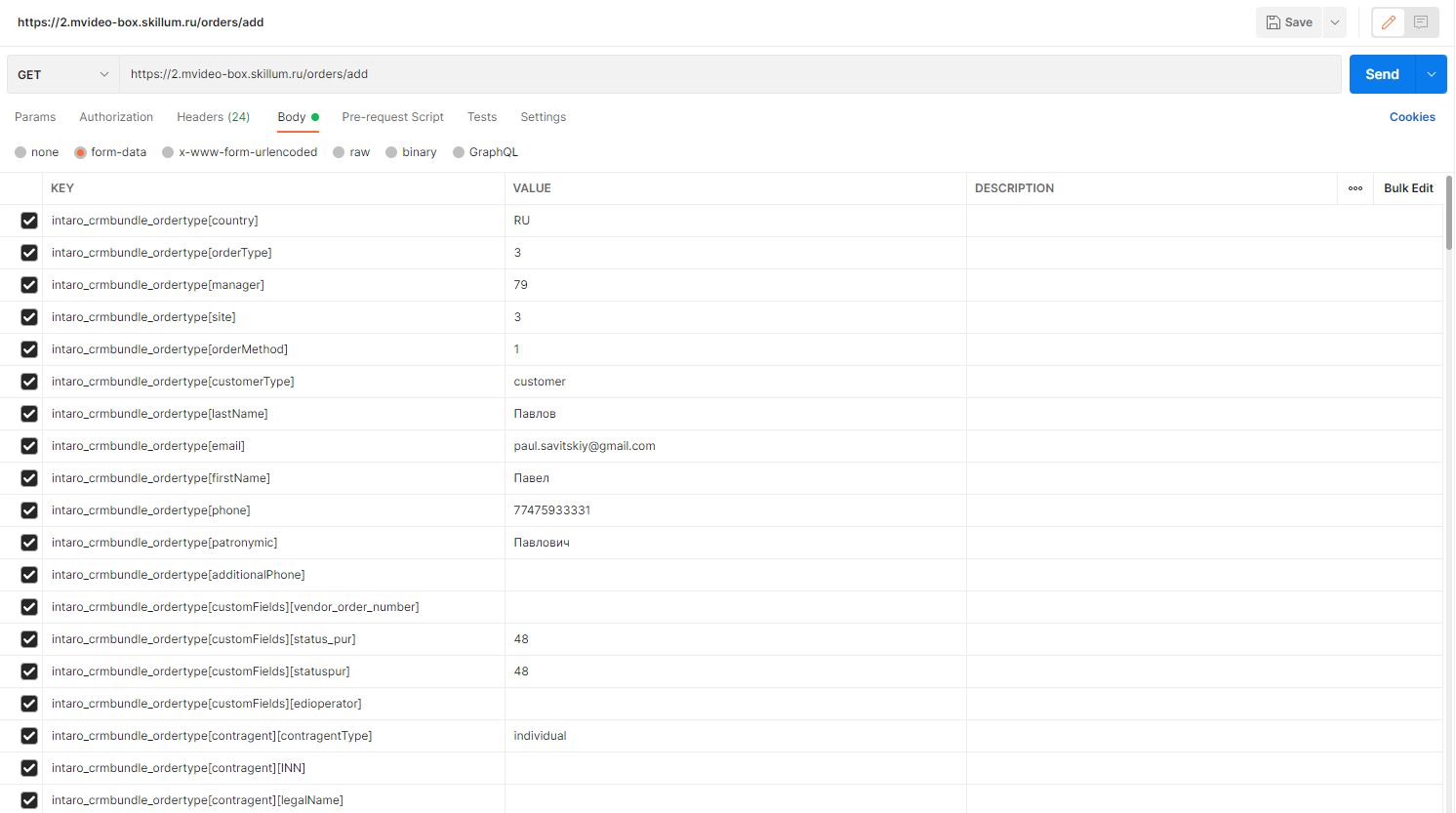Screen dimensions: 1456x813
Task: Switch to the Headers (24) tab
Action: (x=213, y=116)
